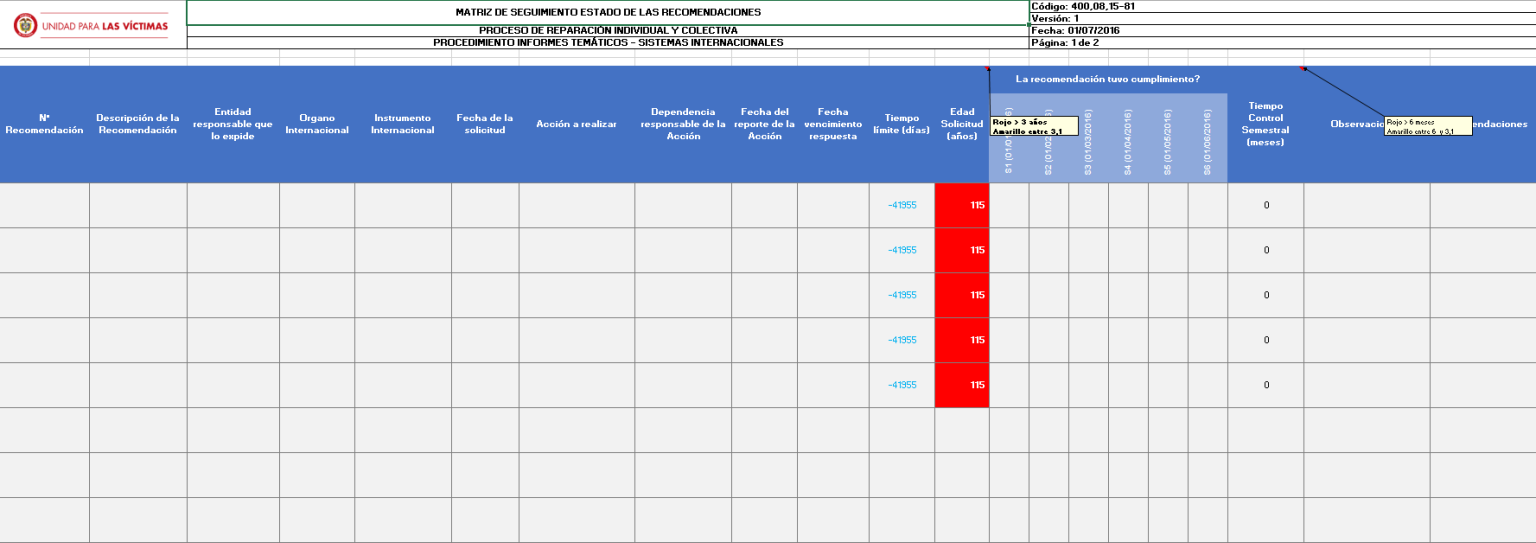Select the 'Tiempo Control Semestral (meses)' header
The image size is (1536, 543).
point(1265,124)
